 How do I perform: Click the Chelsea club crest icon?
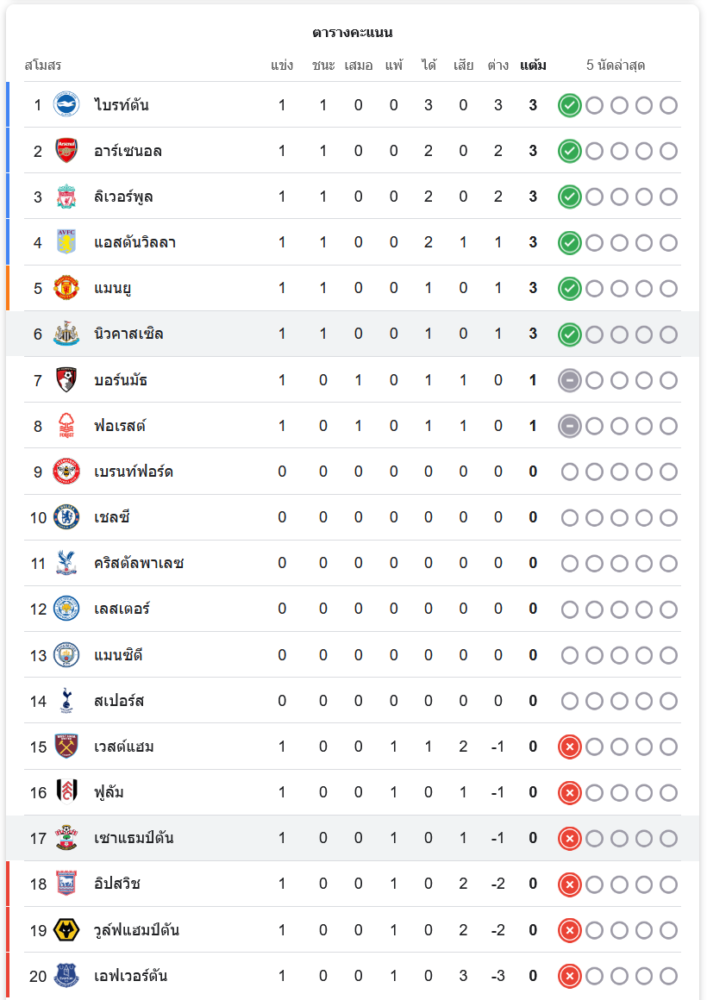[66, 517]
